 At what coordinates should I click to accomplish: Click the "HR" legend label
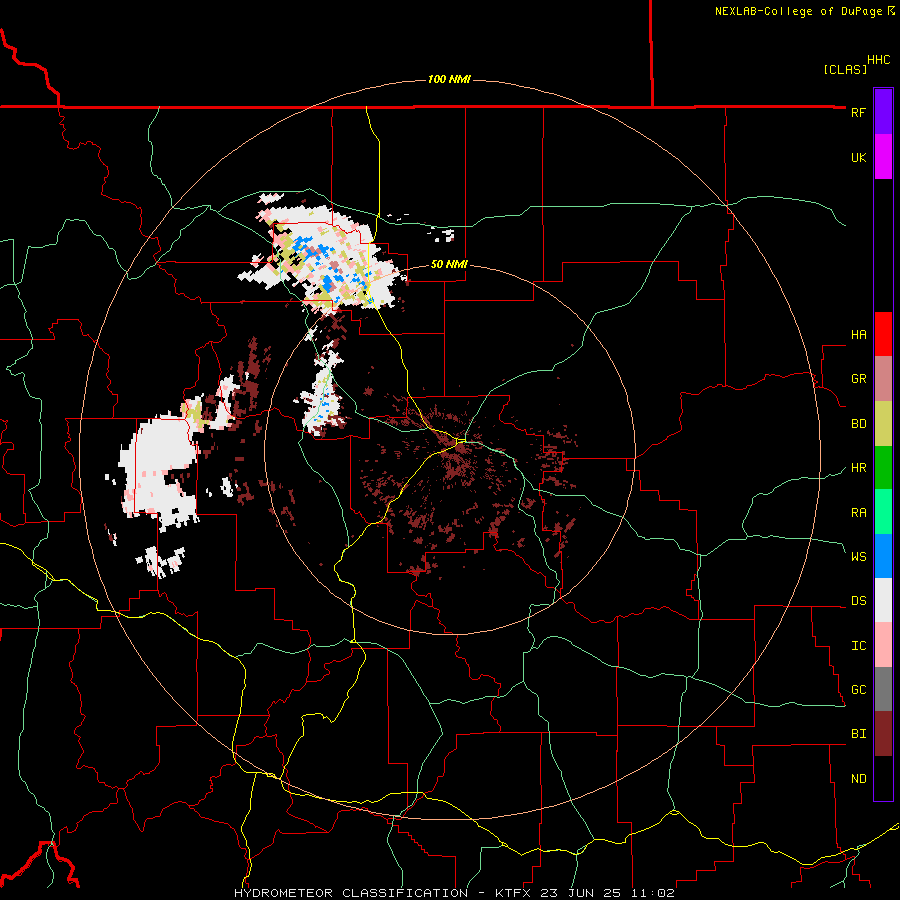tap(858, 468)
